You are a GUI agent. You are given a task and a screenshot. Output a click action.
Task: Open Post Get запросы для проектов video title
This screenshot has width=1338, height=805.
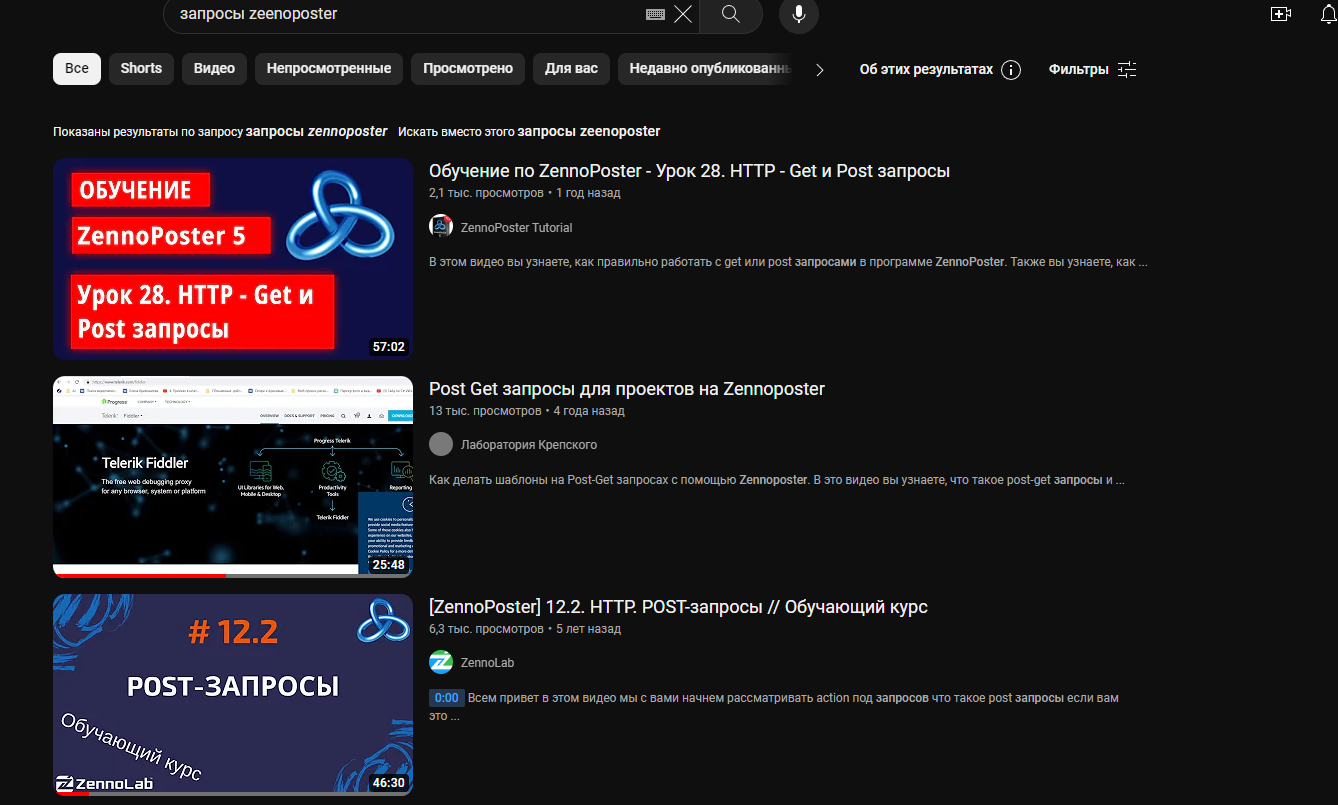pyautogui.click(x=627, y=389)
